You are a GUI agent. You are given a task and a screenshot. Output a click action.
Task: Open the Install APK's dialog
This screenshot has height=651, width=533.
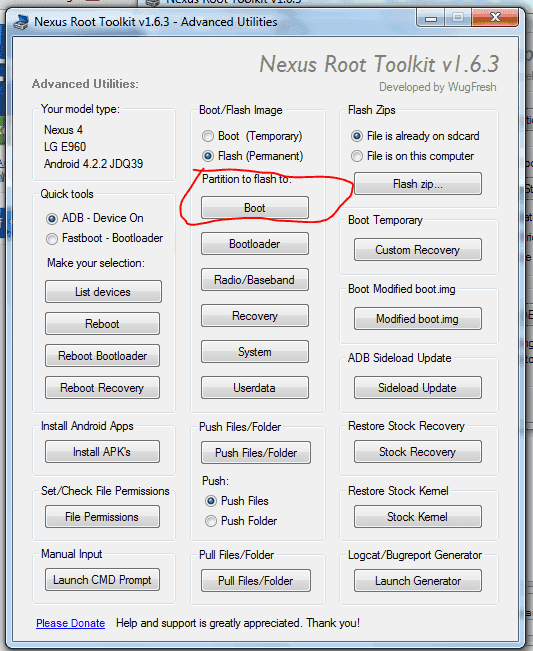point(102,452)
